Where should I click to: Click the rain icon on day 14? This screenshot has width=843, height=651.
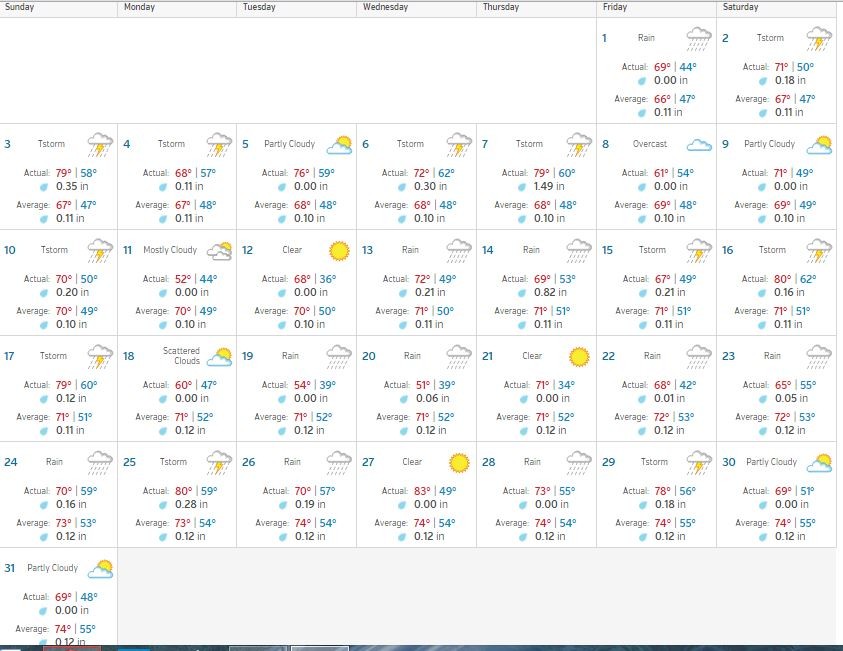578,251
